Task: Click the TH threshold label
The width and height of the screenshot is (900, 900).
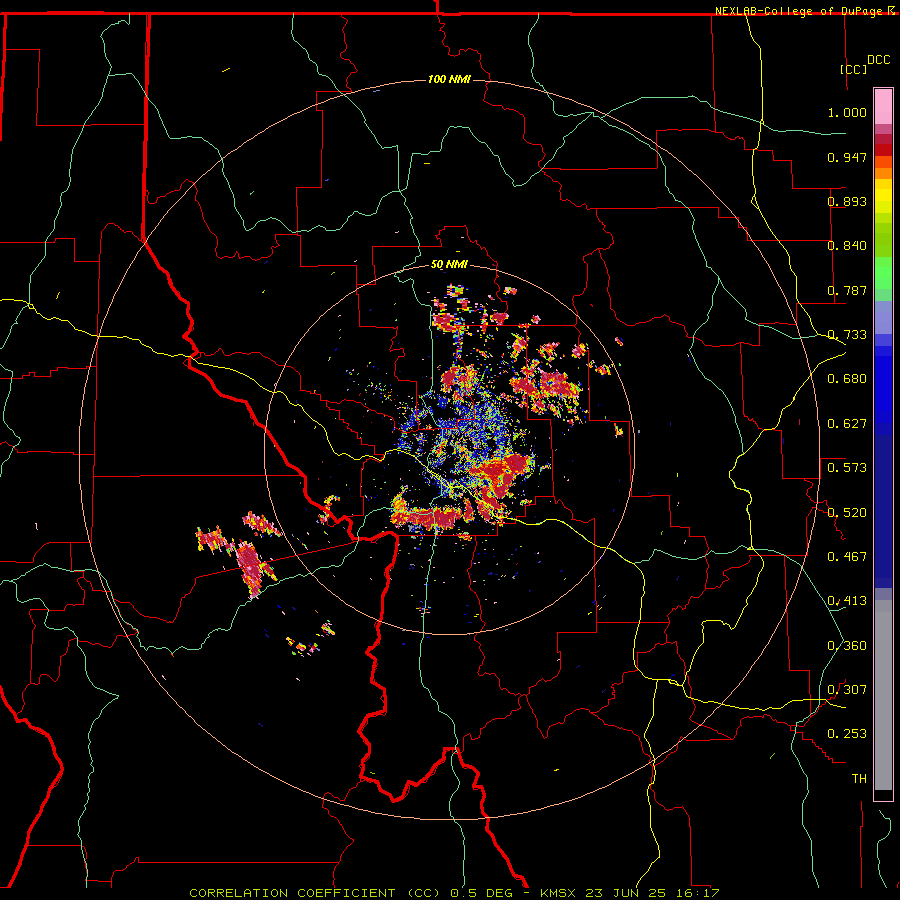Action: (x=859, y=779)
